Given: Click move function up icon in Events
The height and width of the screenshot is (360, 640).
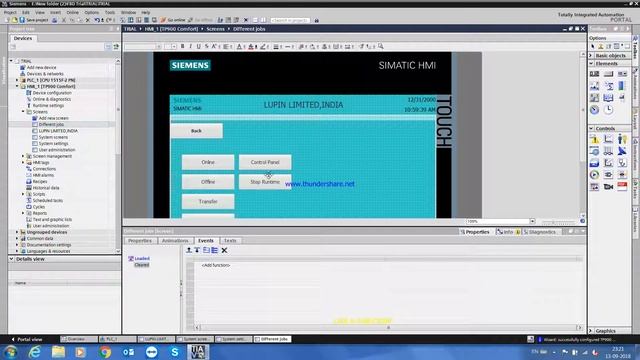Looking at the screenshot, I should 189,250.
